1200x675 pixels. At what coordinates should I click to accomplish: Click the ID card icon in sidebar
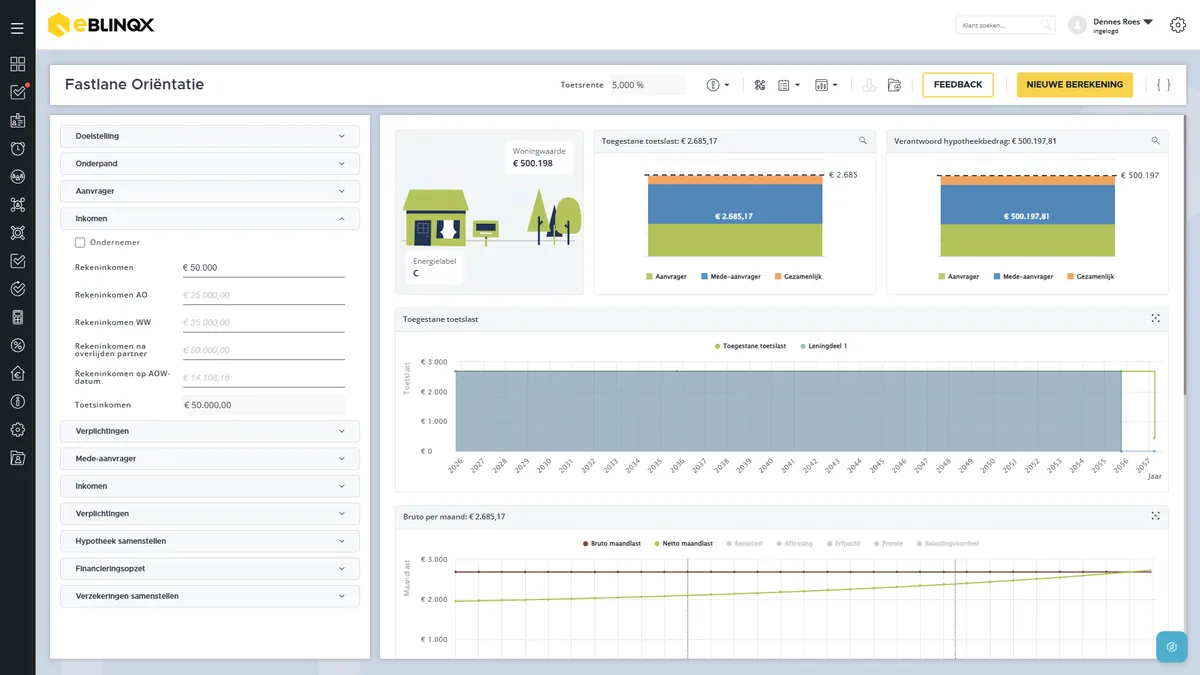coord(17,121)
